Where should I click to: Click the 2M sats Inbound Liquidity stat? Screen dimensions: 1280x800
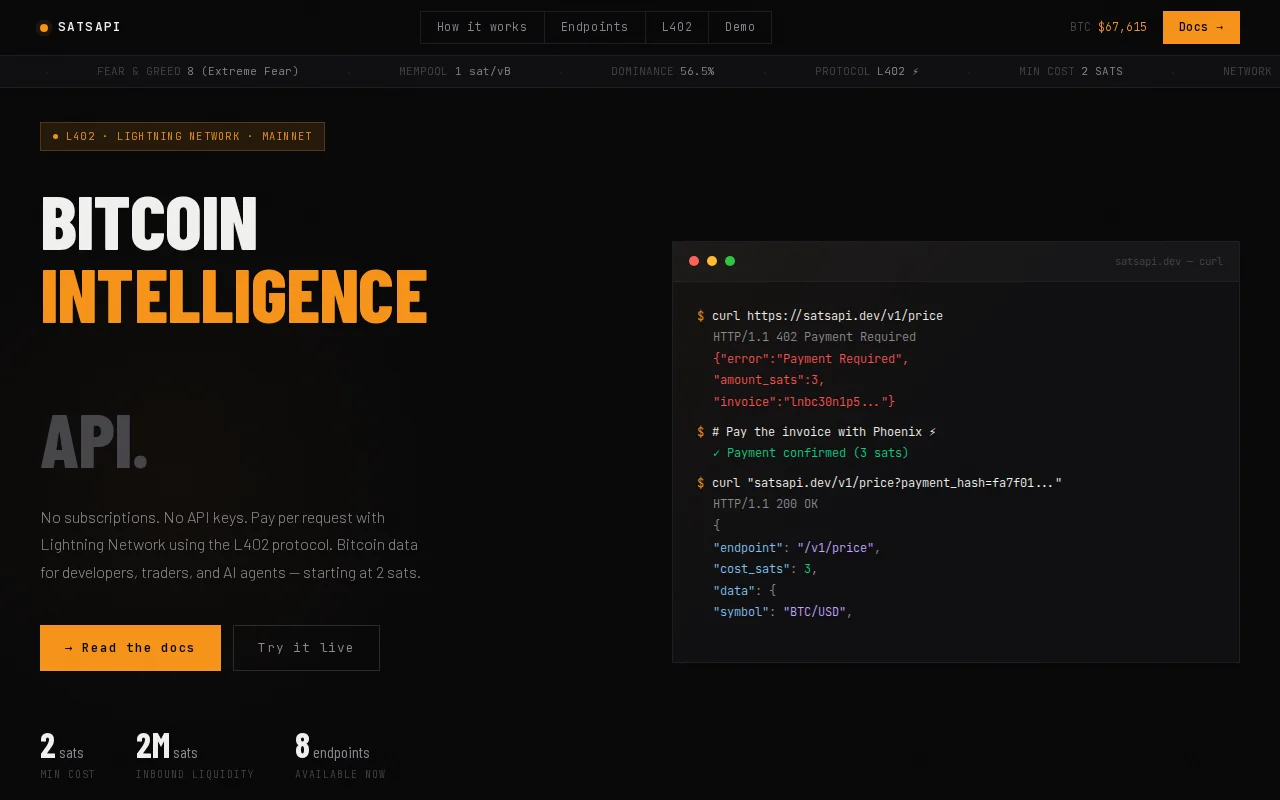point(195,755)
